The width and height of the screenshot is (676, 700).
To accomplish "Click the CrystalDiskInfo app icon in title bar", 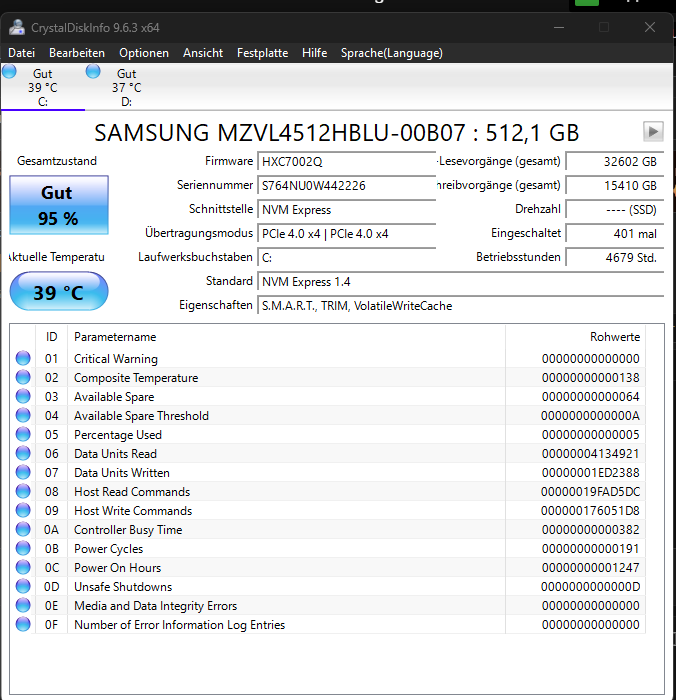I will [x=17, y=28].
